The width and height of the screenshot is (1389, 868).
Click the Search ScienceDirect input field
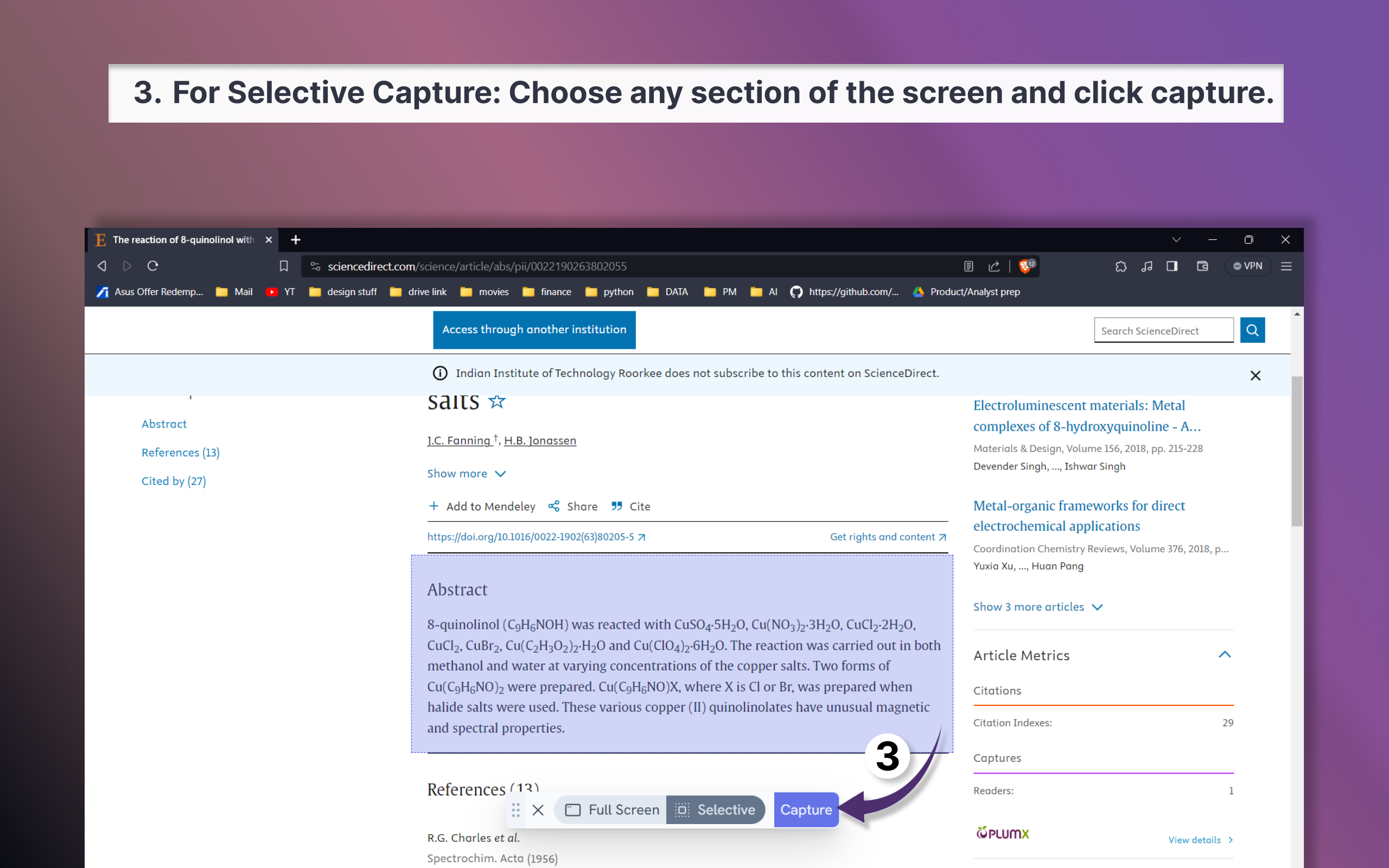pos(1163,331)
